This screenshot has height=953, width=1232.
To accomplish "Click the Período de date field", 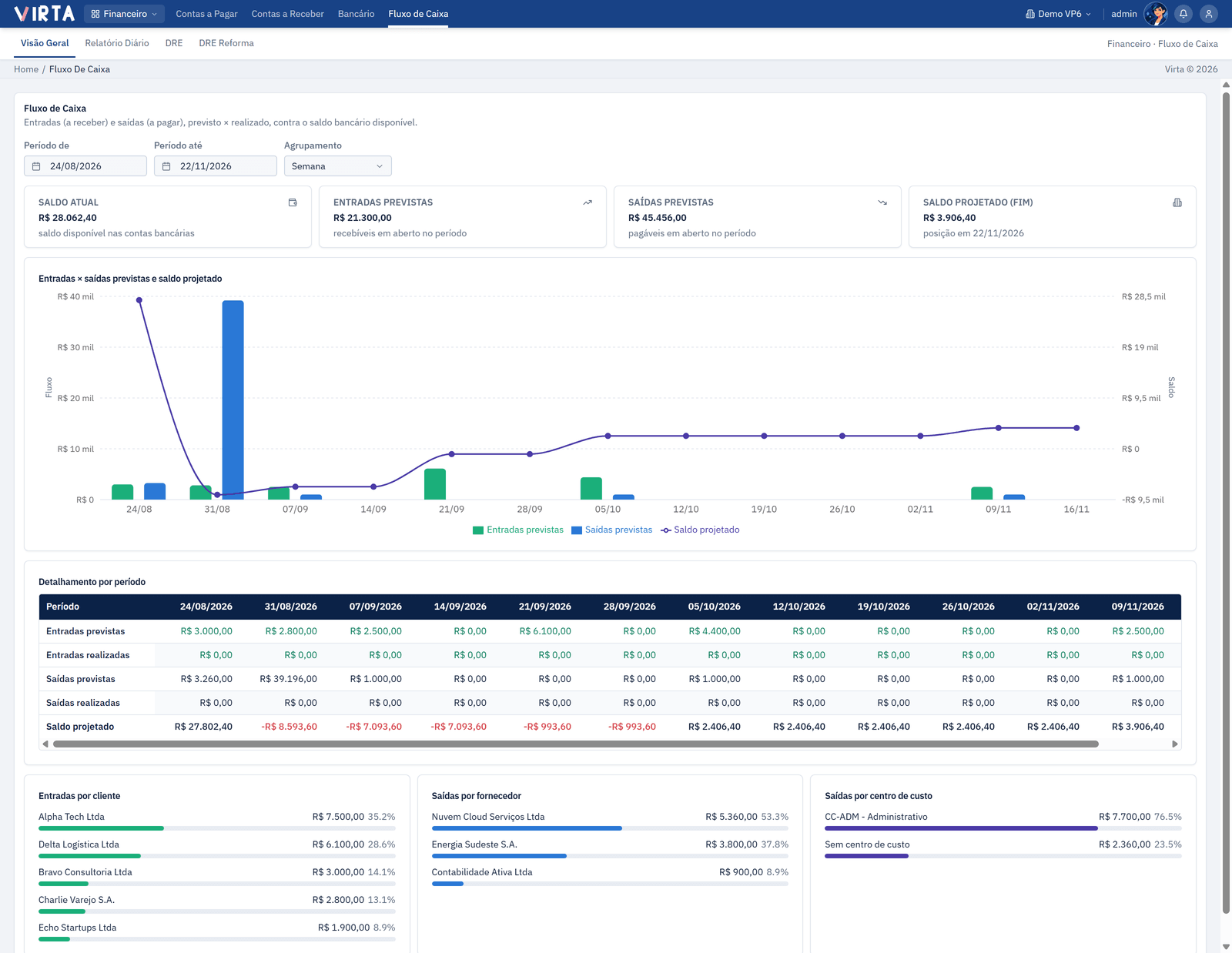I will (x=85, y=166).
